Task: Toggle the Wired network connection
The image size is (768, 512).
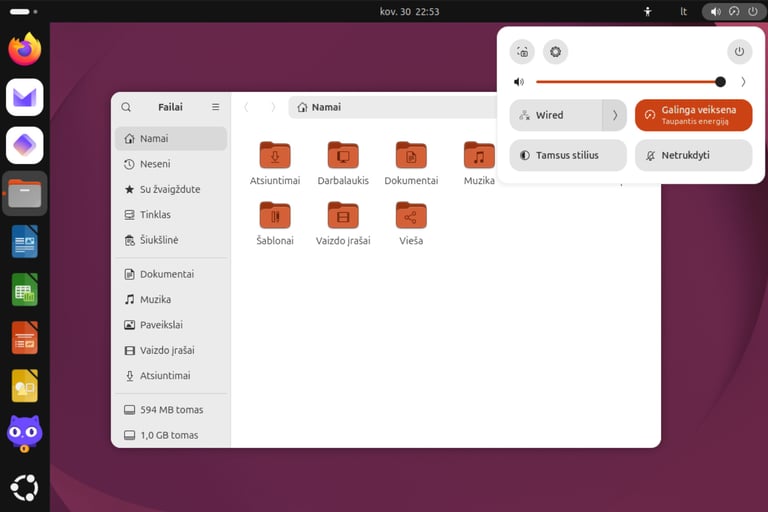Action: (556, 115)
